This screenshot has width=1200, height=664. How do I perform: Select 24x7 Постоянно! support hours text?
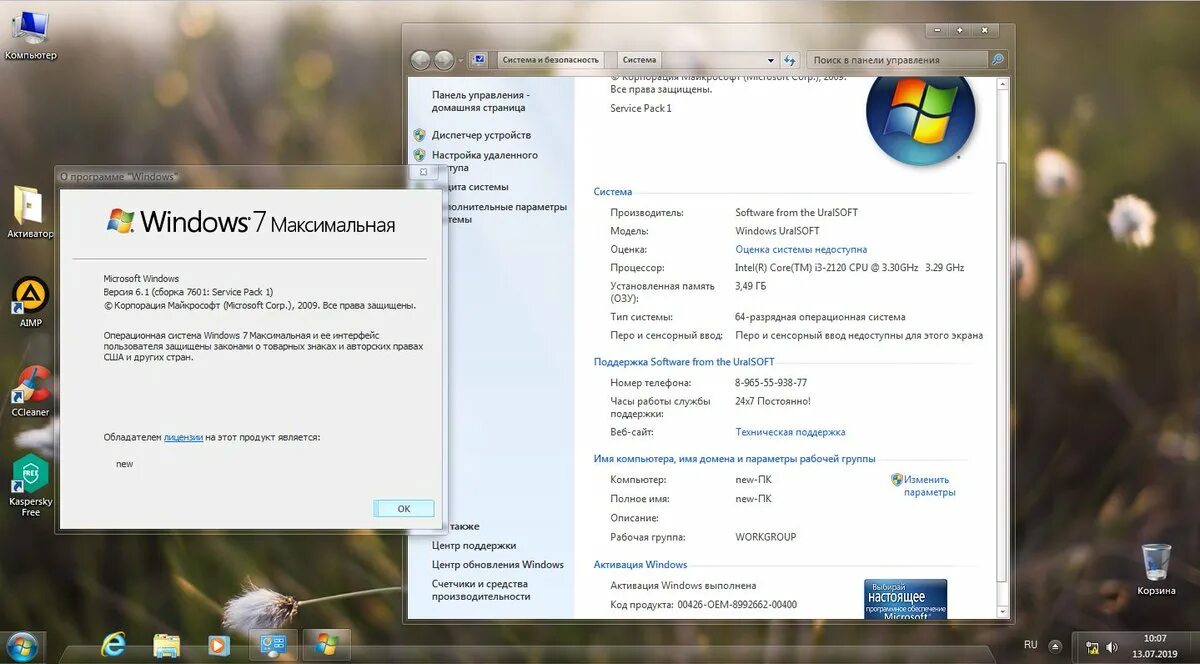[773, 401]
